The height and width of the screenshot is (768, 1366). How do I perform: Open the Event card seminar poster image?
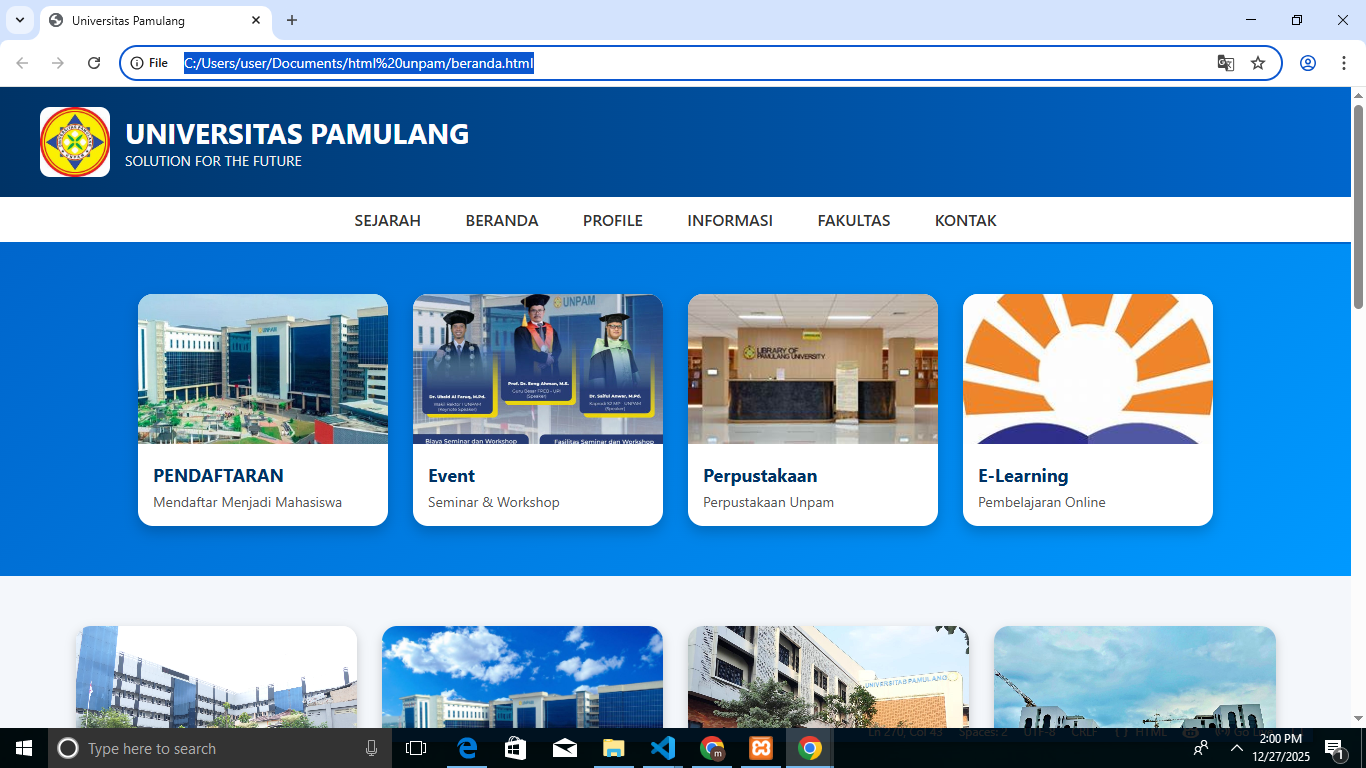(x=538, y=369)
